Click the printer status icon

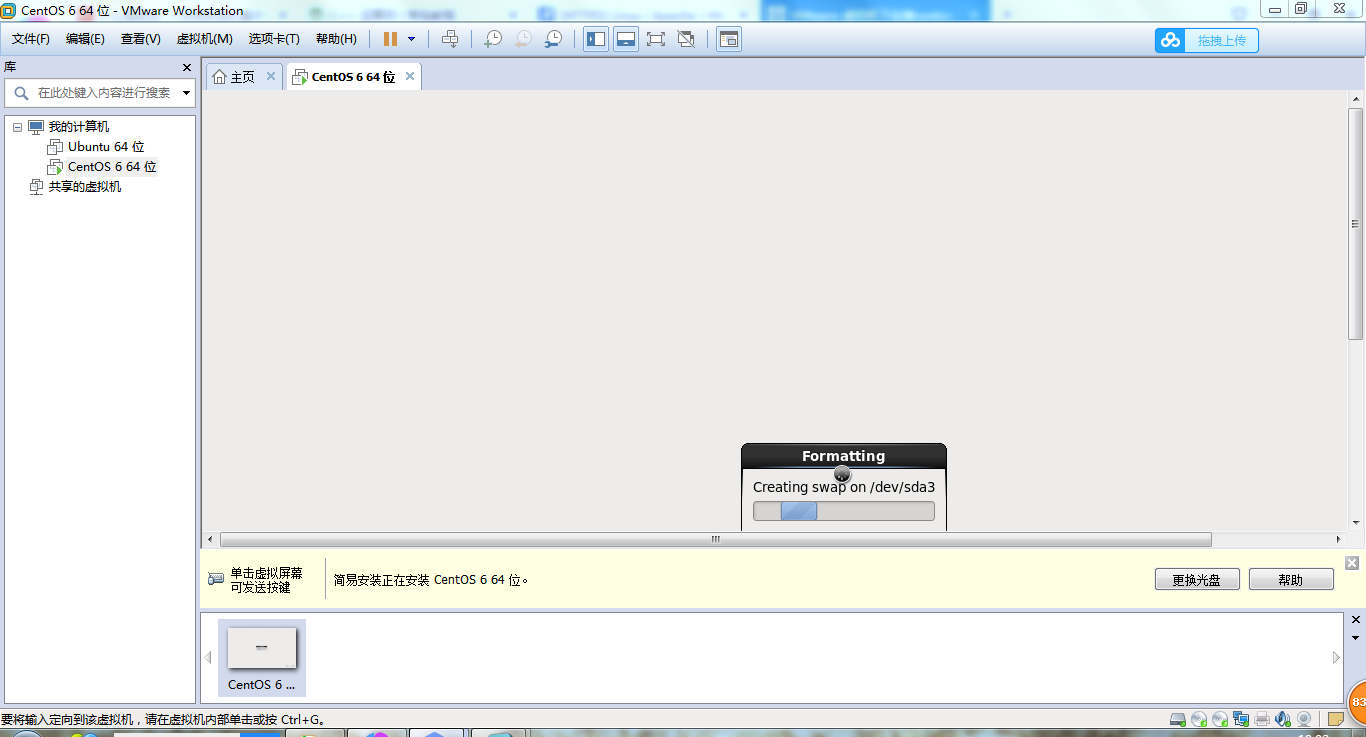click(x=1262, y=719)
